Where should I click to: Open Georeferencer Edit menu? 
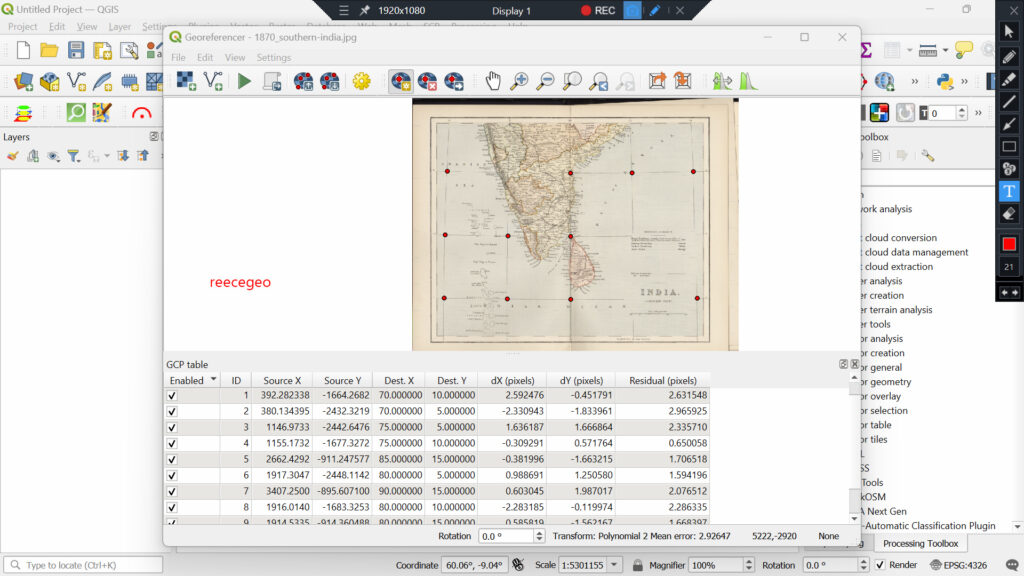click(x=205, y=57)
